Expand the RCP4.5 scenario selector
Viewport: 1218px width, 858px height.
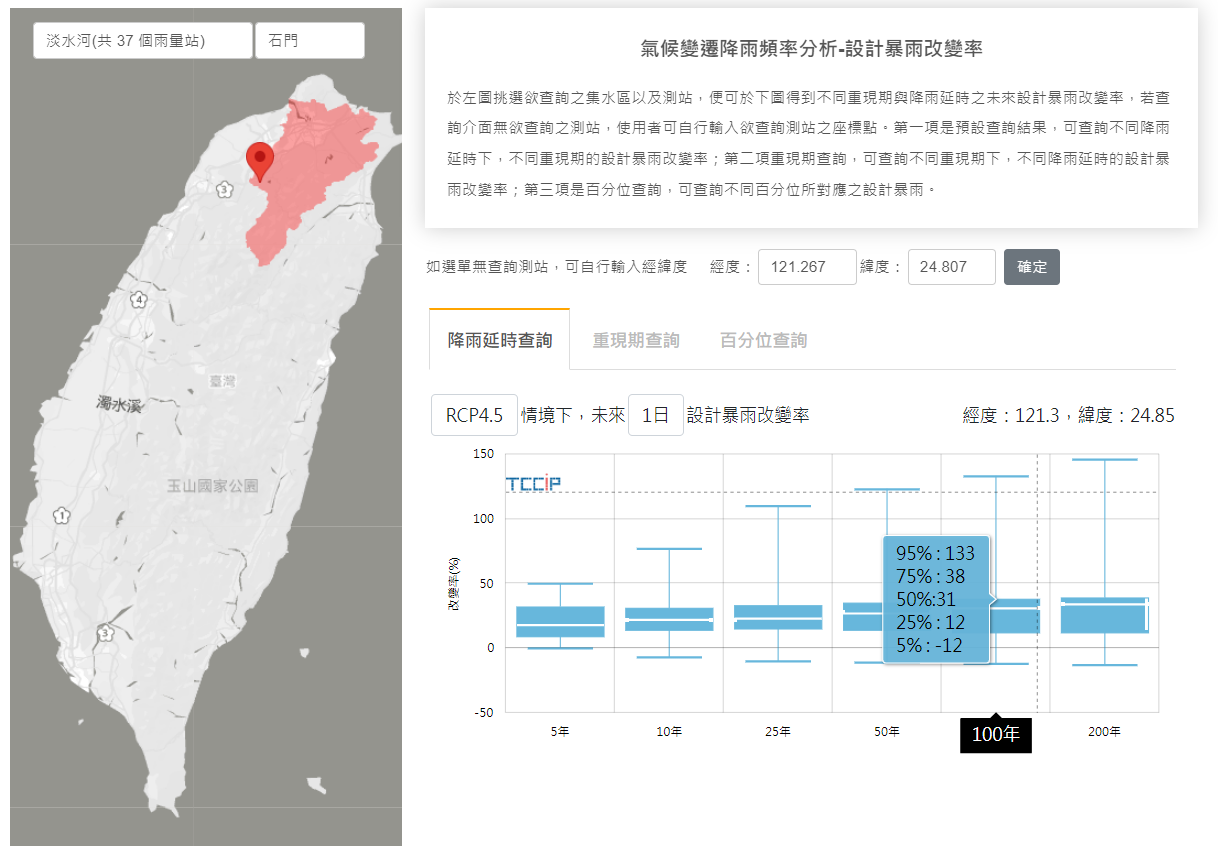474,415
